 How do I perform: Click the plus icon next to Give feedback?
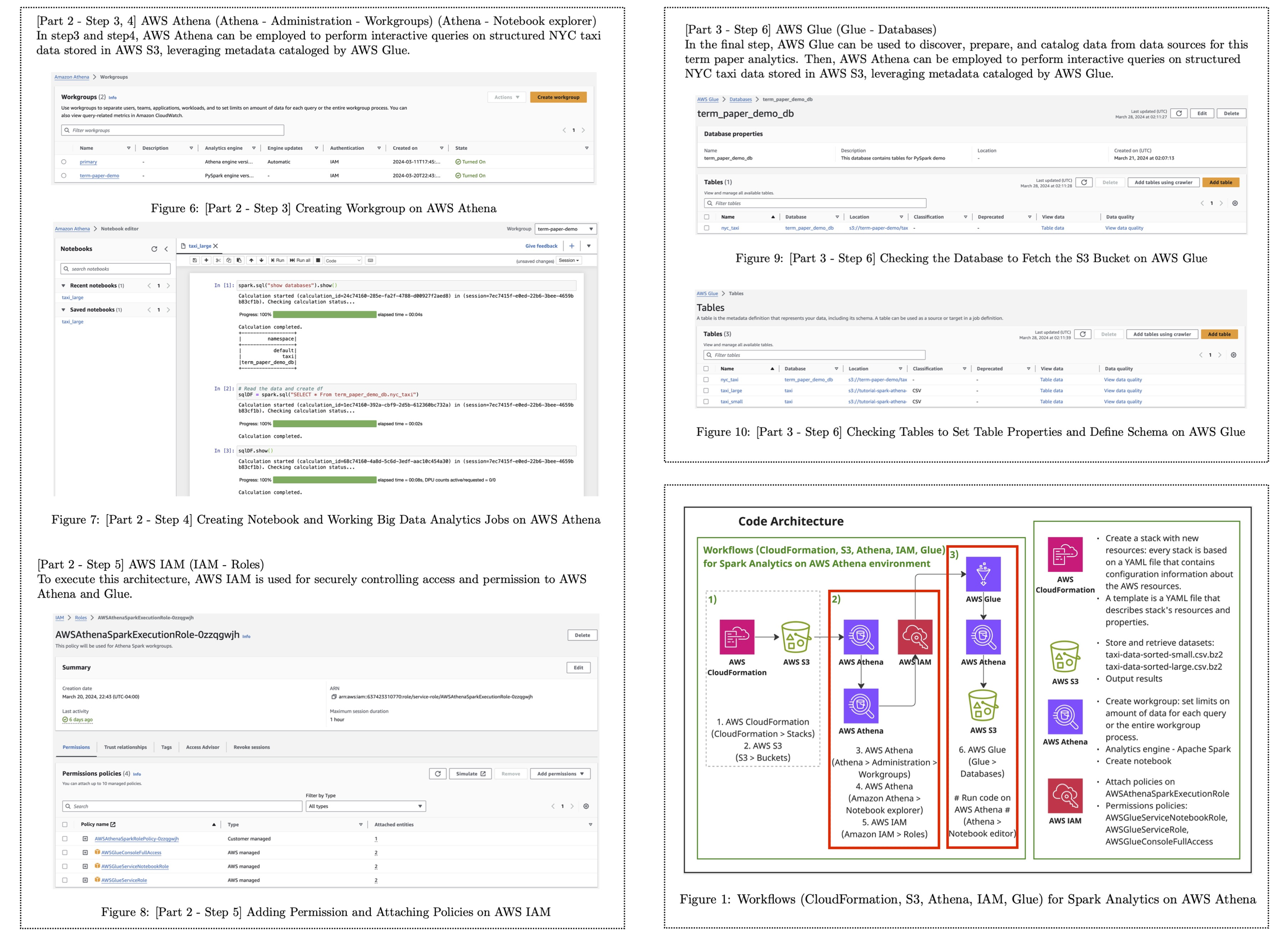[x=571, y=246]
